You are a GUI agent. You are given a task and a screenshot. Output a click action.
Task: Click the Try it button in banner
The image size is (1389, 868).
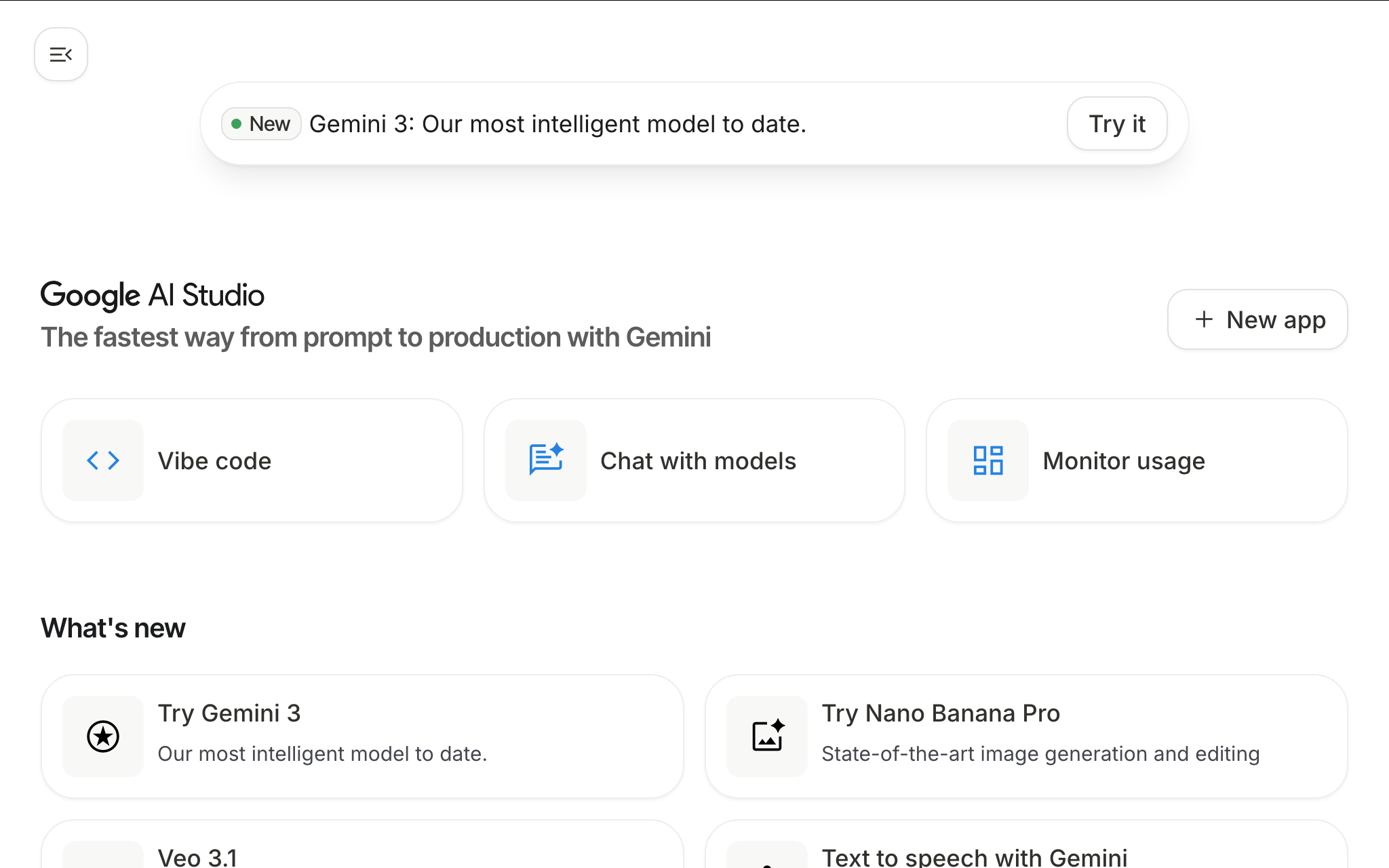[1116, 124]
